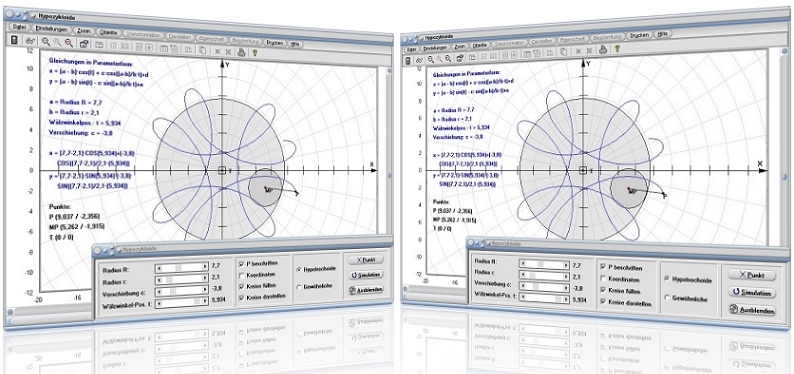Open the Hilfe menu in left window
Screen dimensions: 794x374
pos(295,44)
